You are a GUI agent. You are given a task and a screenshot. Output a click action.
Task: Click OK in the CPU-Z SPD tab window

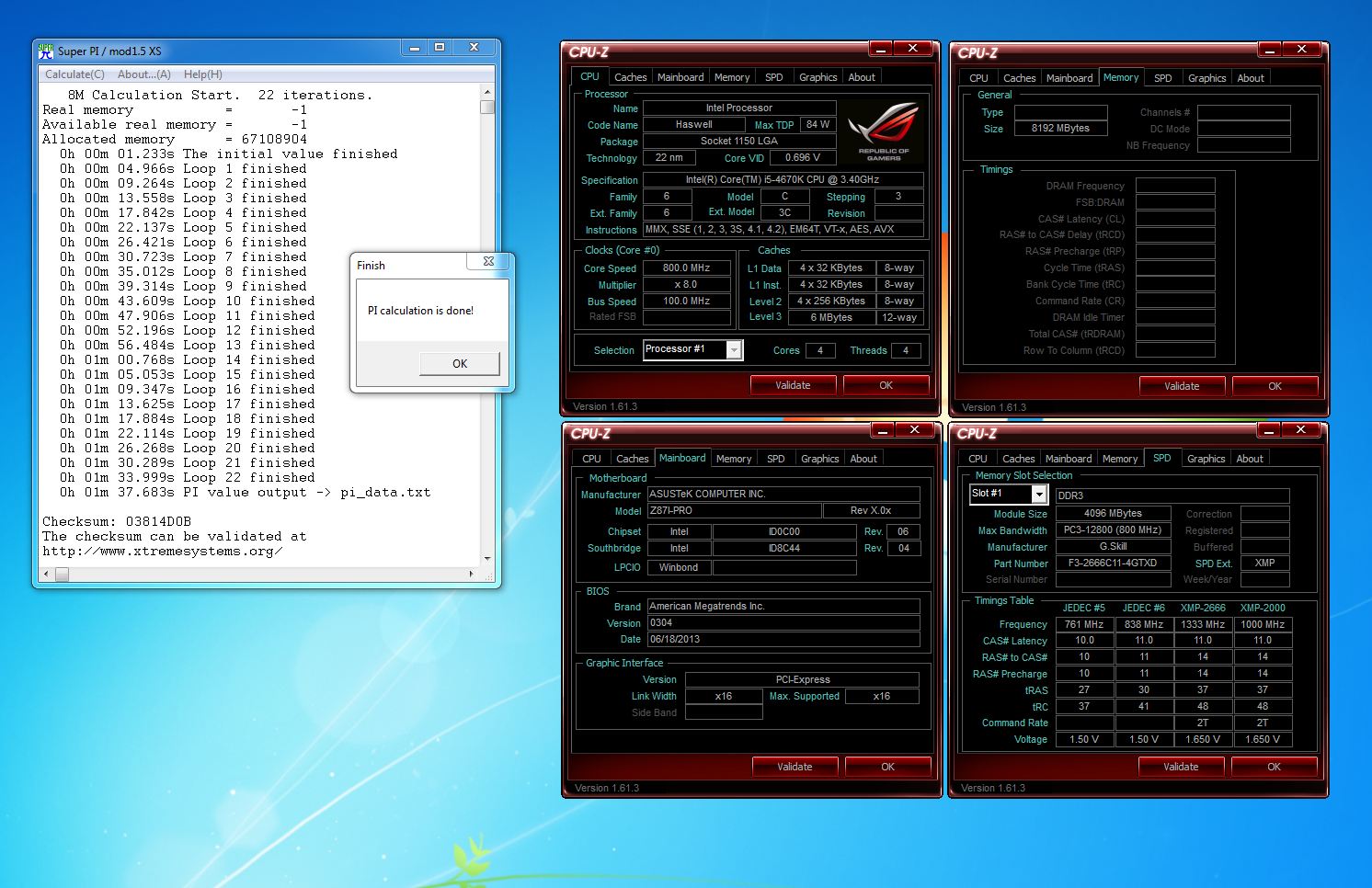pyautogui.click(x=1274, y=767)
